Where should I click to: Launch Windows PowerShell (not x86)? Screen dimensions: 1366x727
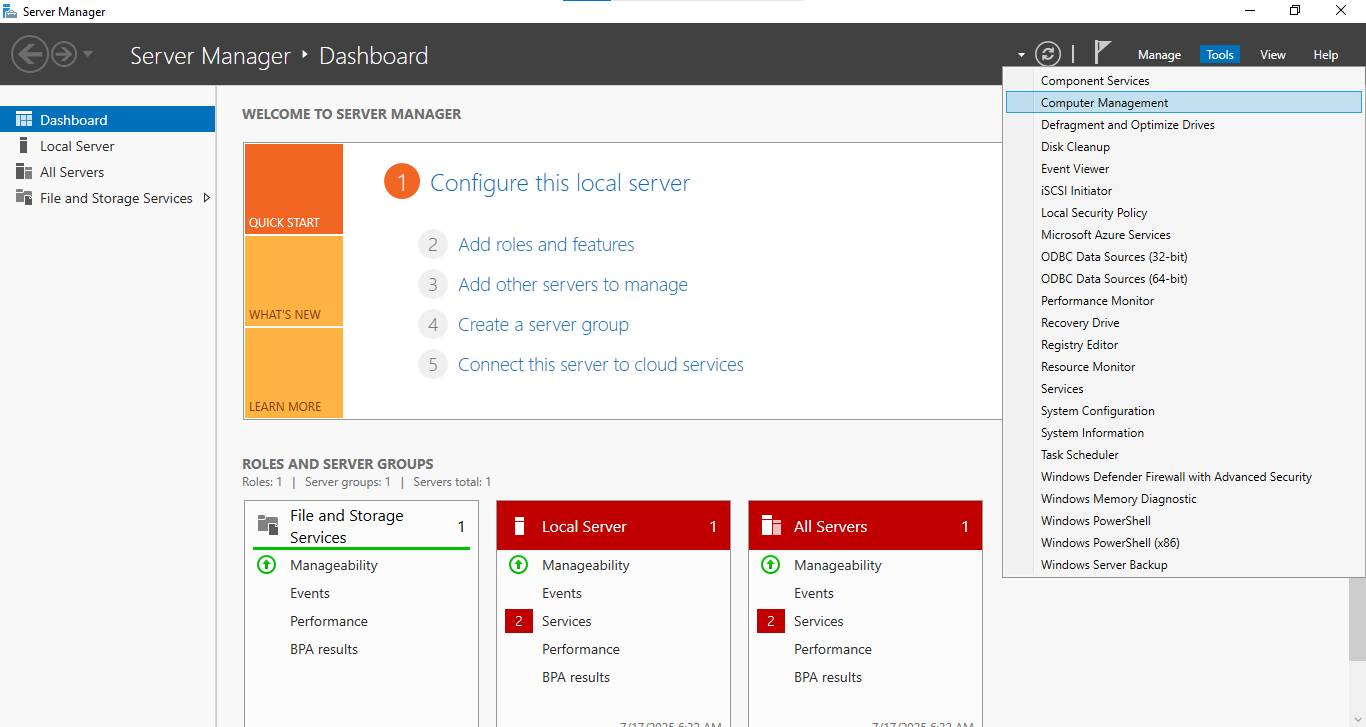tap(1184, 521)
